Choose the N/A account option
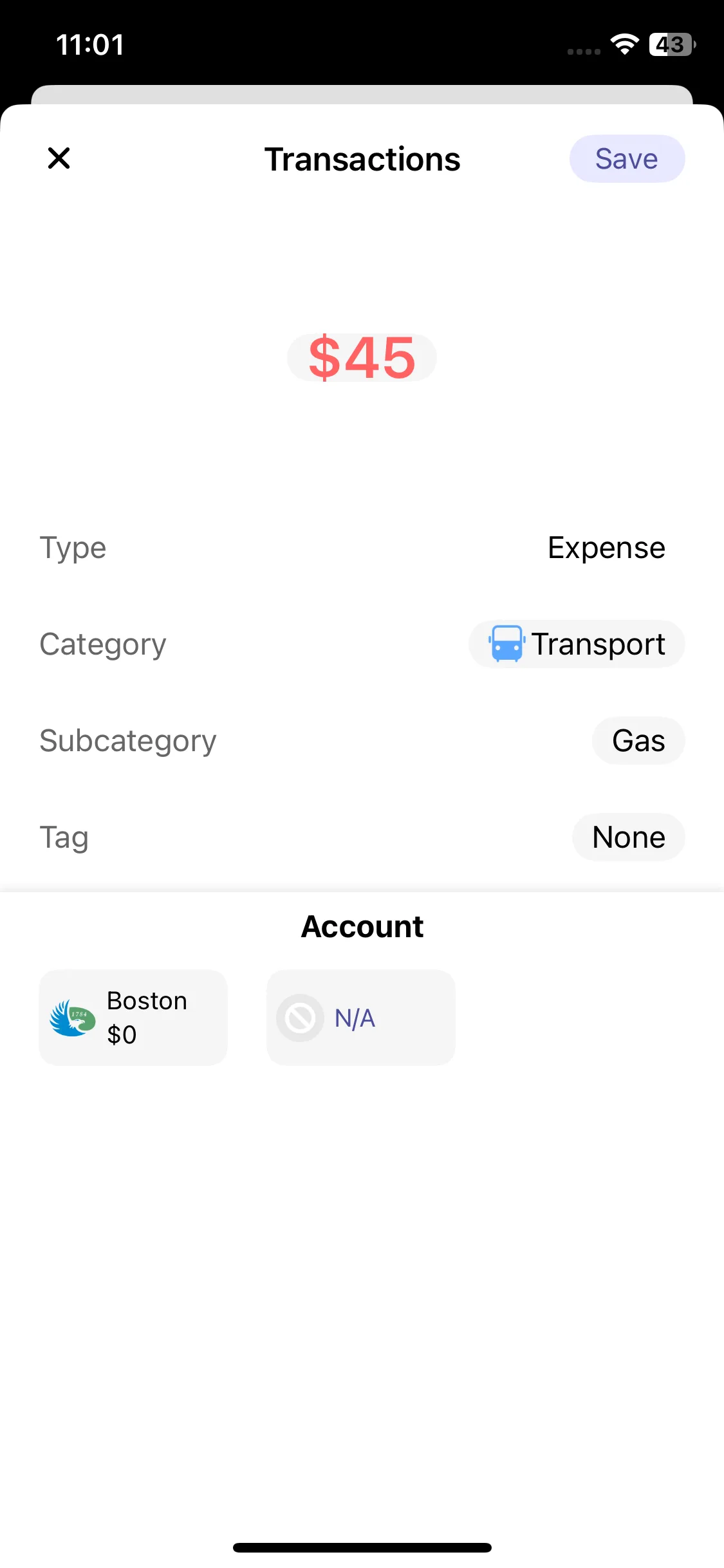This screenshot has height=1568, width=724. 361,1018
